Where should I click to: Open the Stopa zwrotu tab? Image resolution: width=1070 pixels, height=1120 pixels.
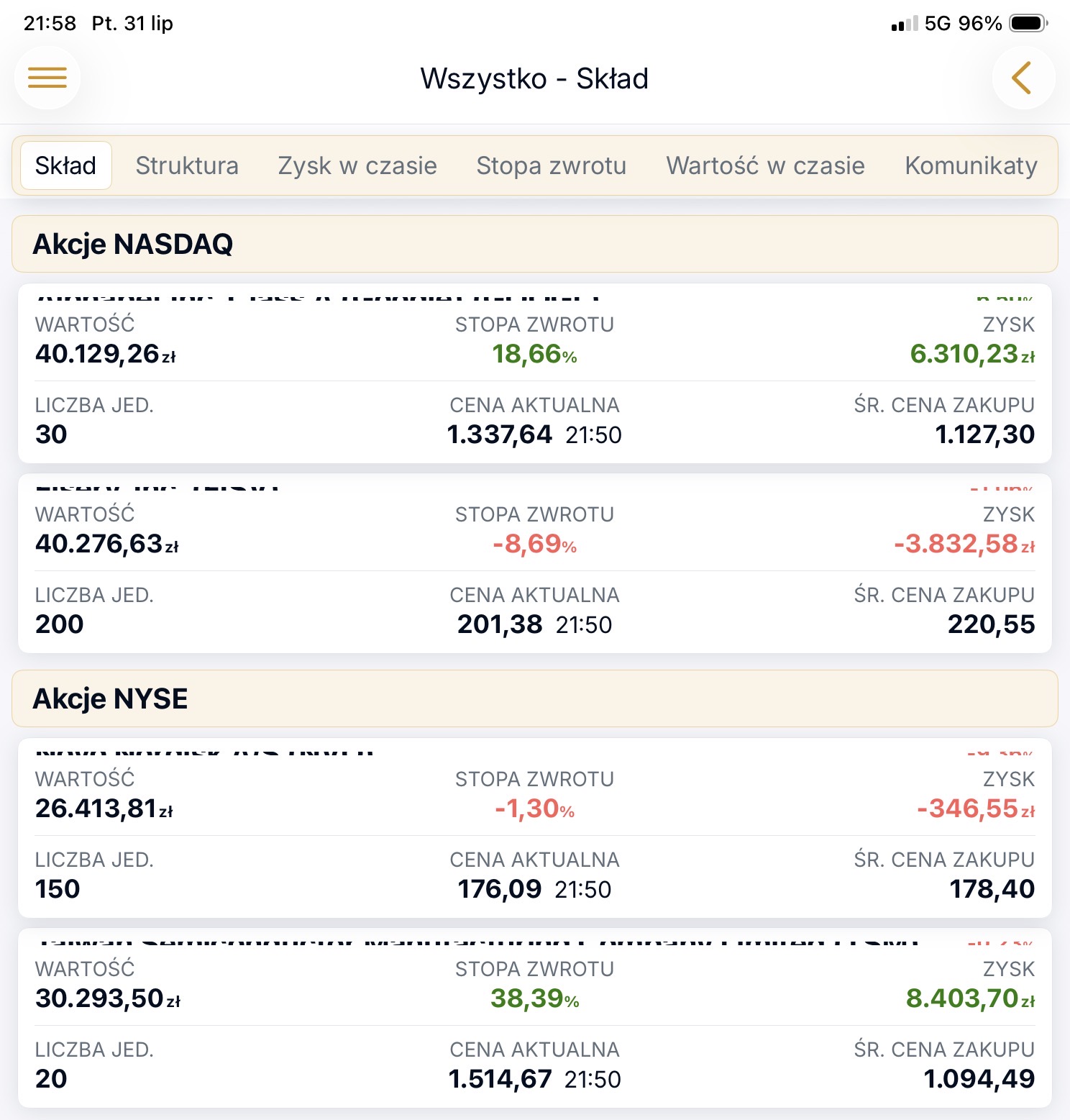tap(552, 165)
